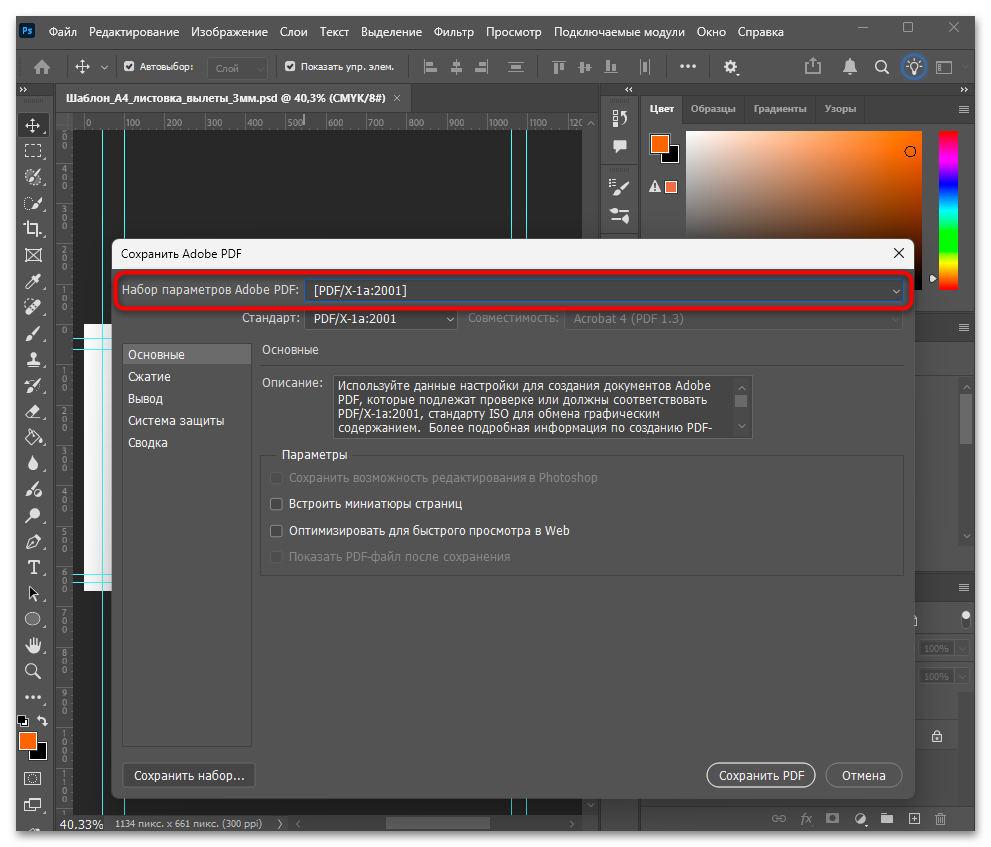Select the Rectangular Marquee tool
The height and width of the screenshot is (847, 991).
33,151
